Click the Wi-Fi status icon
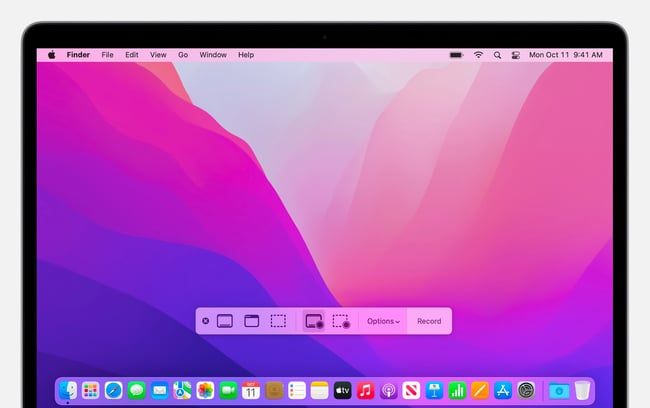This screenshot has width=650, height=408. click(478, 55)
